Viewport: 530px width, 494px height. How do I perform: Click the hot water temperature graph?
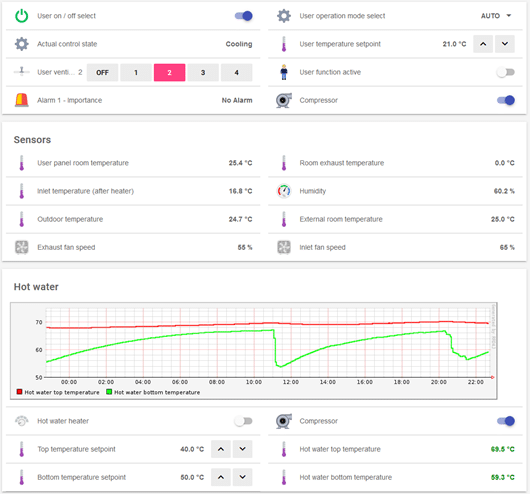(x=254, y=351)
